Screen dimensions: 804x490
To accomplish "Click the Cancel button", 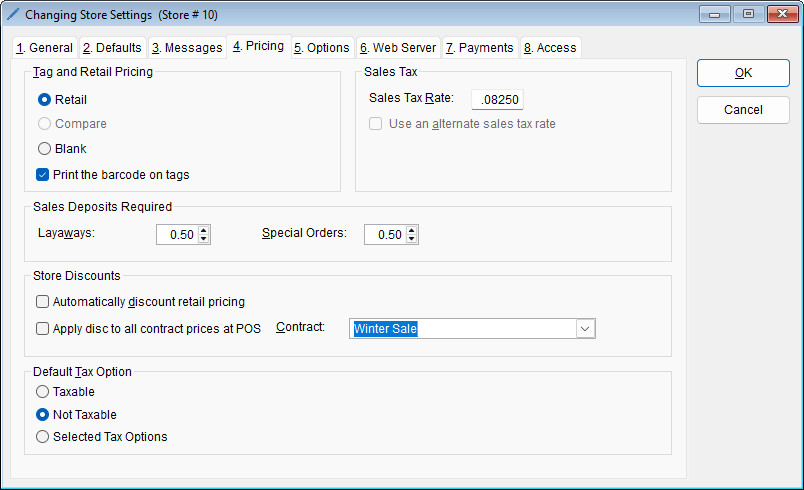I will pos(743,109).
